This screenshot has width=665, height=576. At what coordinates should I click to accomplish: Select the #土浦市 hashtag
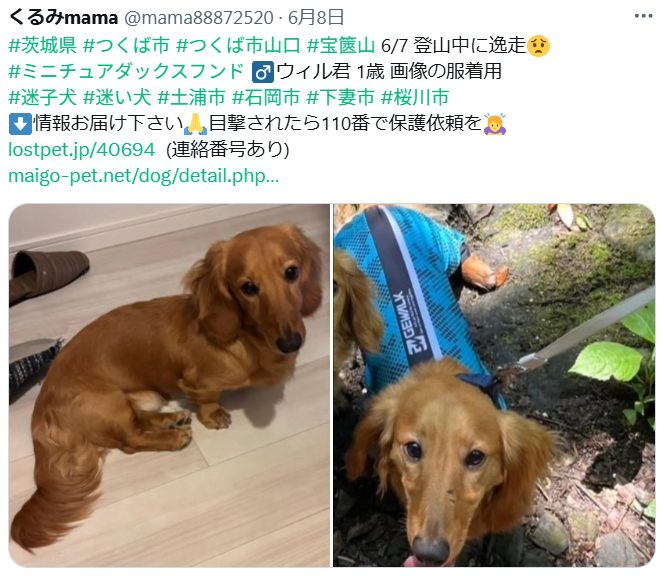click(191, 98)
